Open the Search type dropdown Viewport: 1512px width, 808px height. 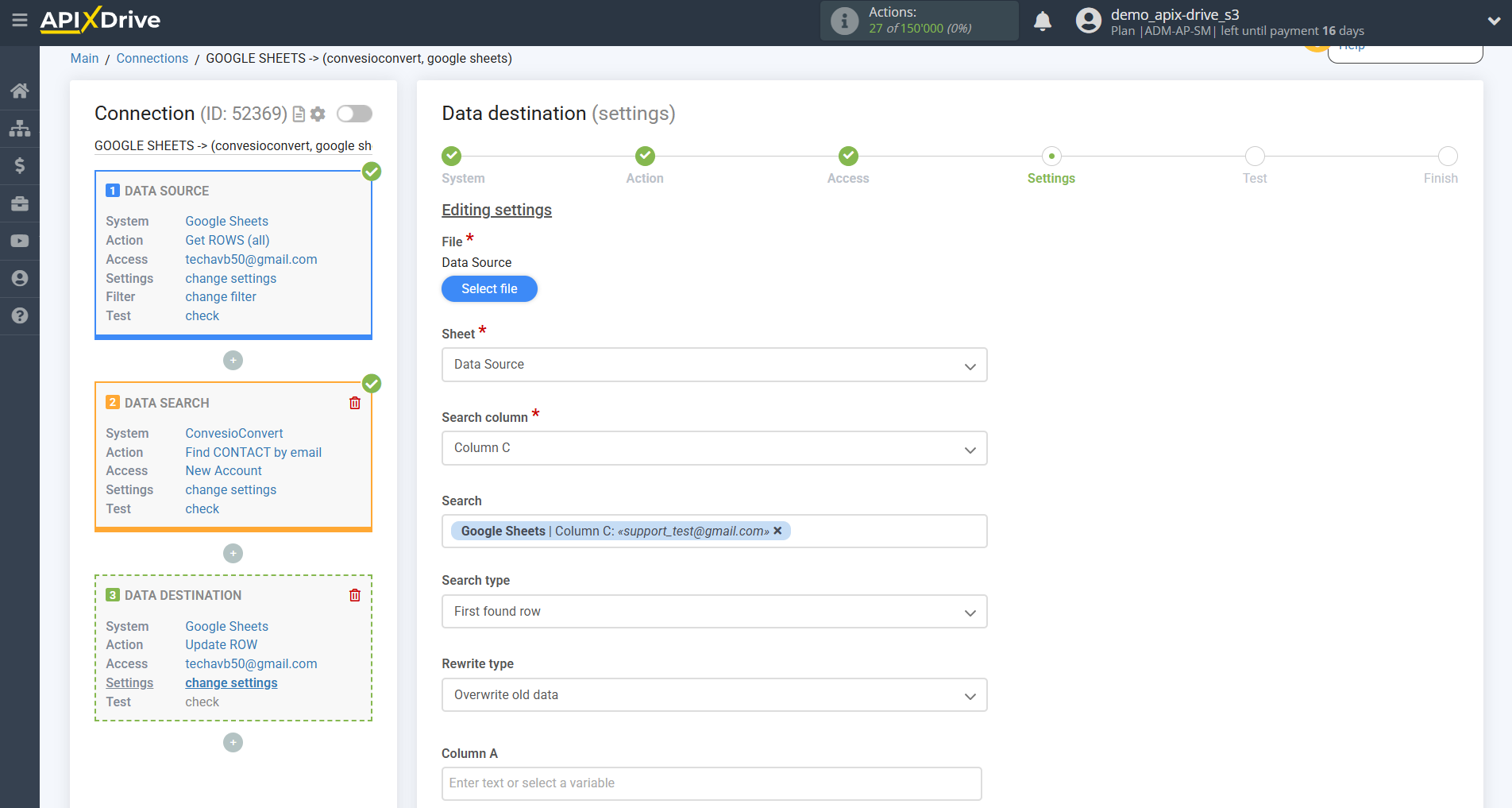714,612
